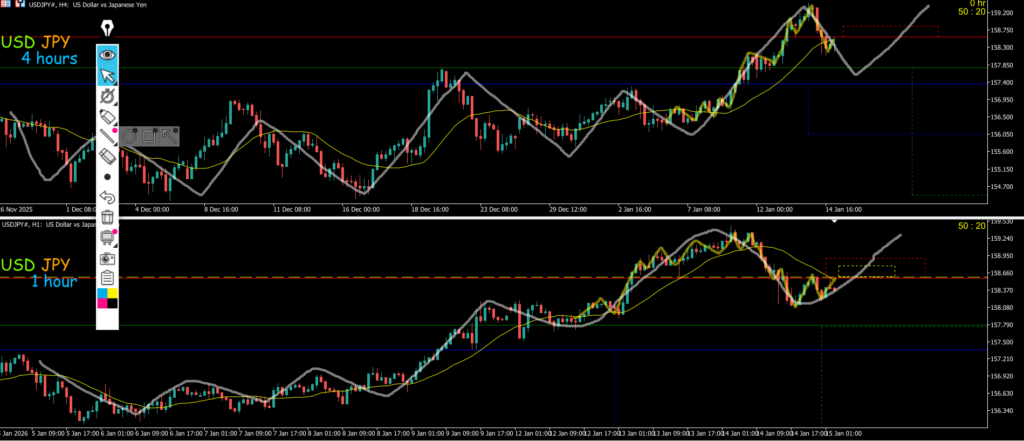Undo the last drawing with the back arrow
Viewport: 1024px width, 441px height.
pyautogui.click(x=108, y=197)
